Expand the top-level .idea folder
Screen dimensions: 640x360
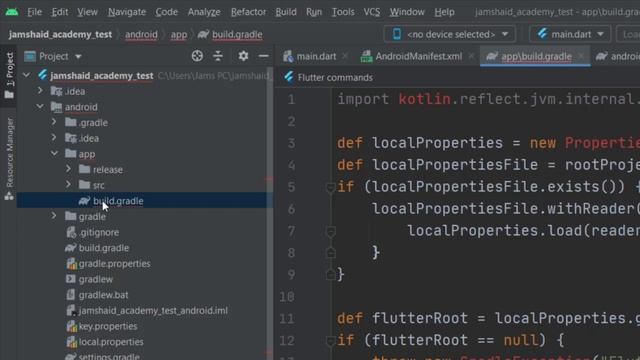(x=40, y=91)
